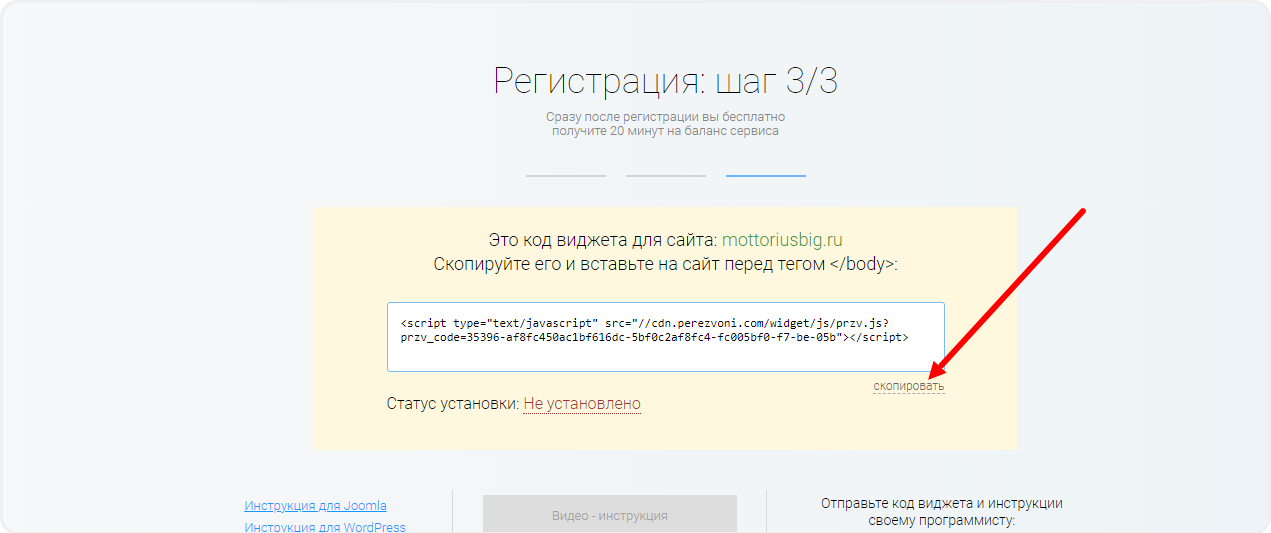The image size is (1271, 533).
Task: Click inside the widget code text box
Action: coord(666,337)
